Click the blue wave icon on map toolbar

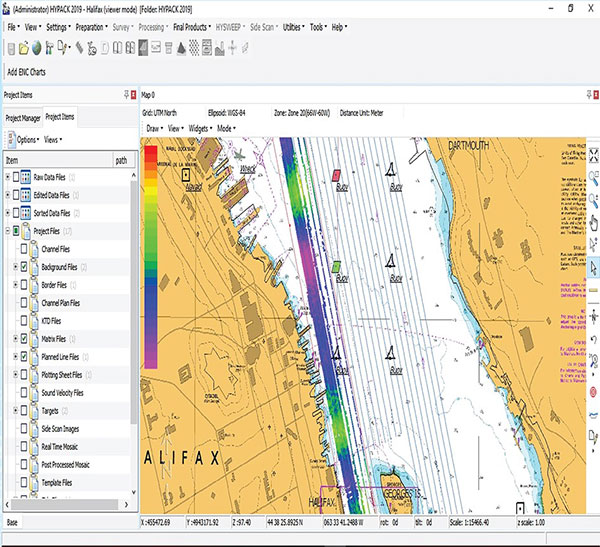(593, 415)
